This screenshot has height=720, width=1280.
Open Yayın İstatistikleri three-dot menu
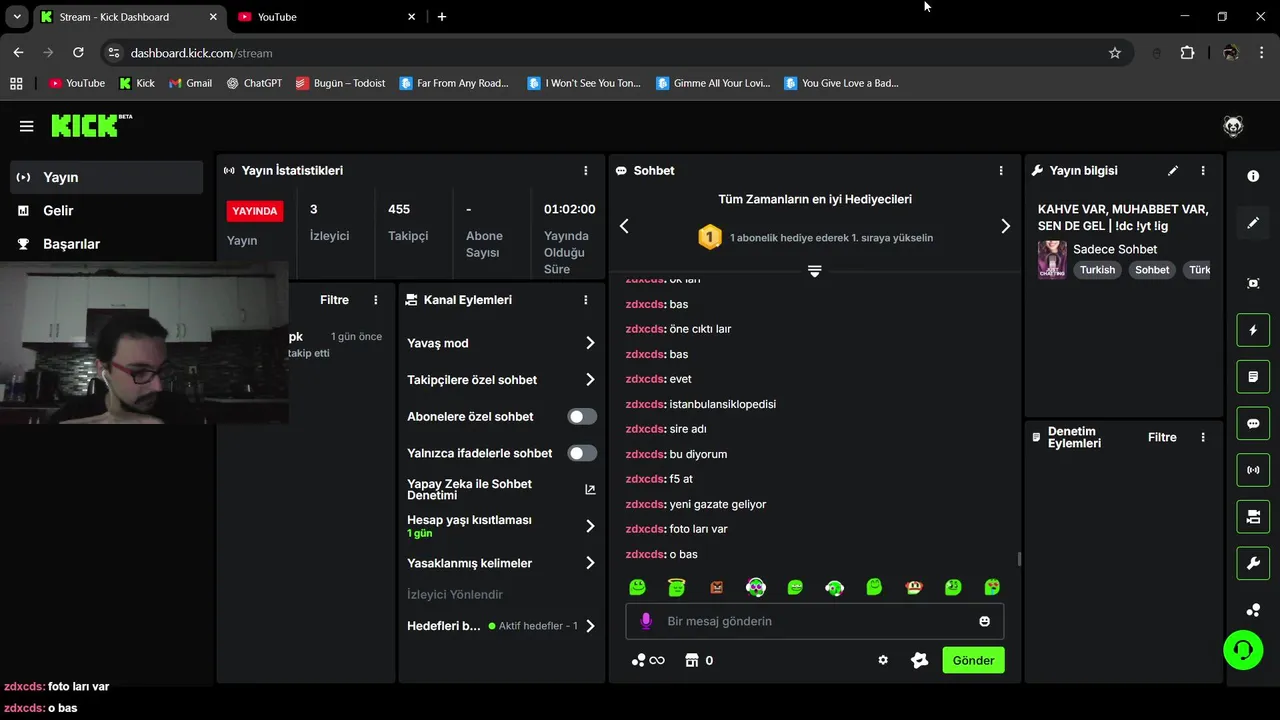pos(586,171)
